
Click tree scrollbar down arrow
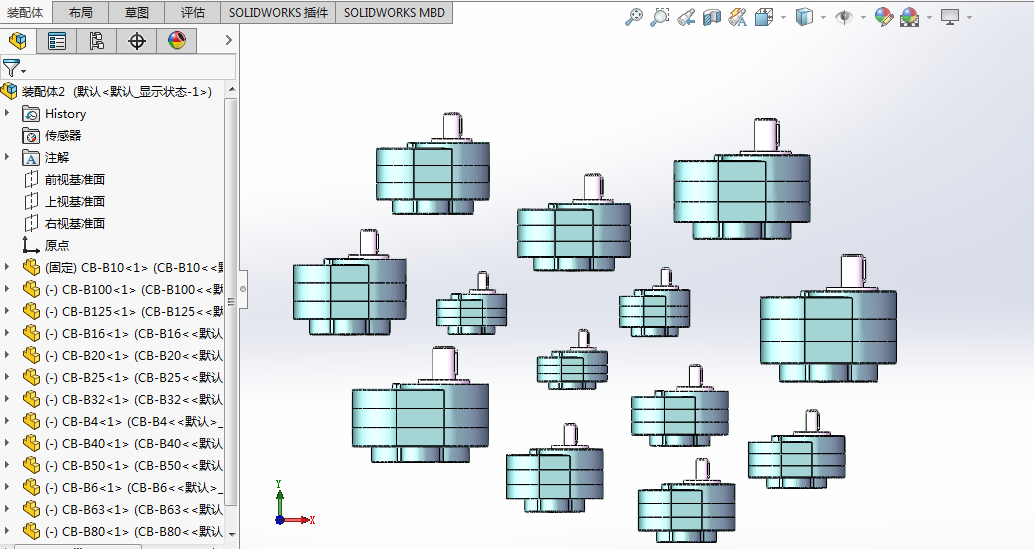tap(231, 534)
